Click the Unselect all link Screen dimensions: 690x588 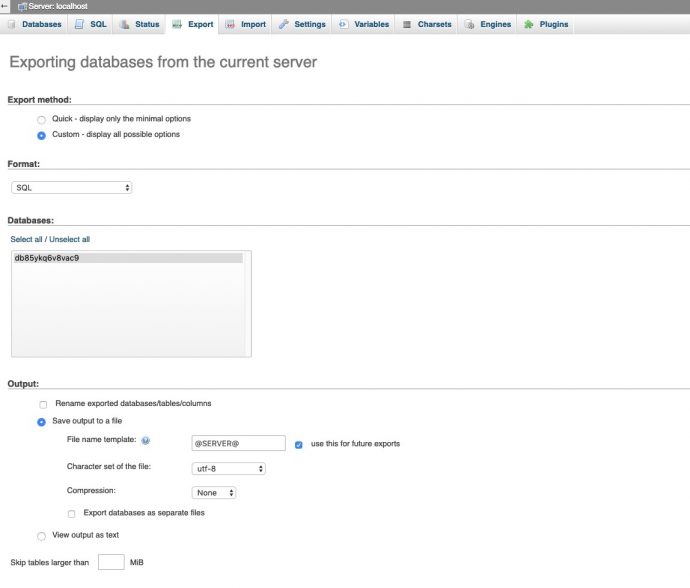pyautogui.click(x=70, y=239)
